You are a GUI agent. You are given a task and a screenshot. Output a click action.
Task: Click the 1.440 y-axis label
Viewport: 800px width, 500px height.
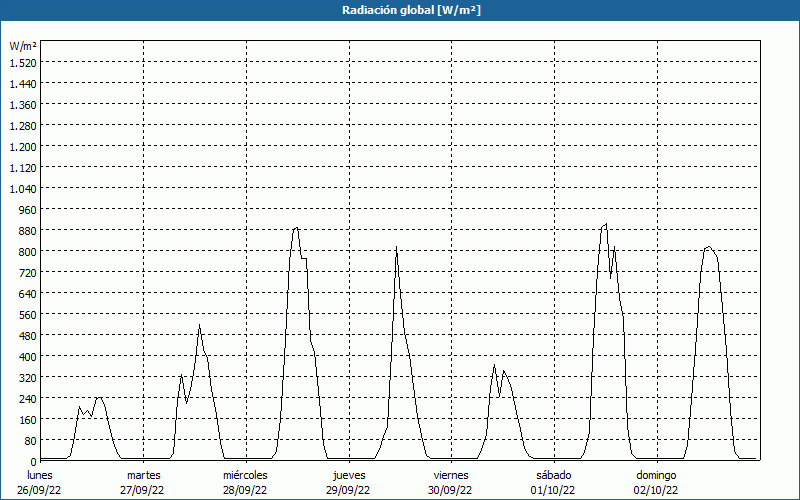tap(23, 84)
